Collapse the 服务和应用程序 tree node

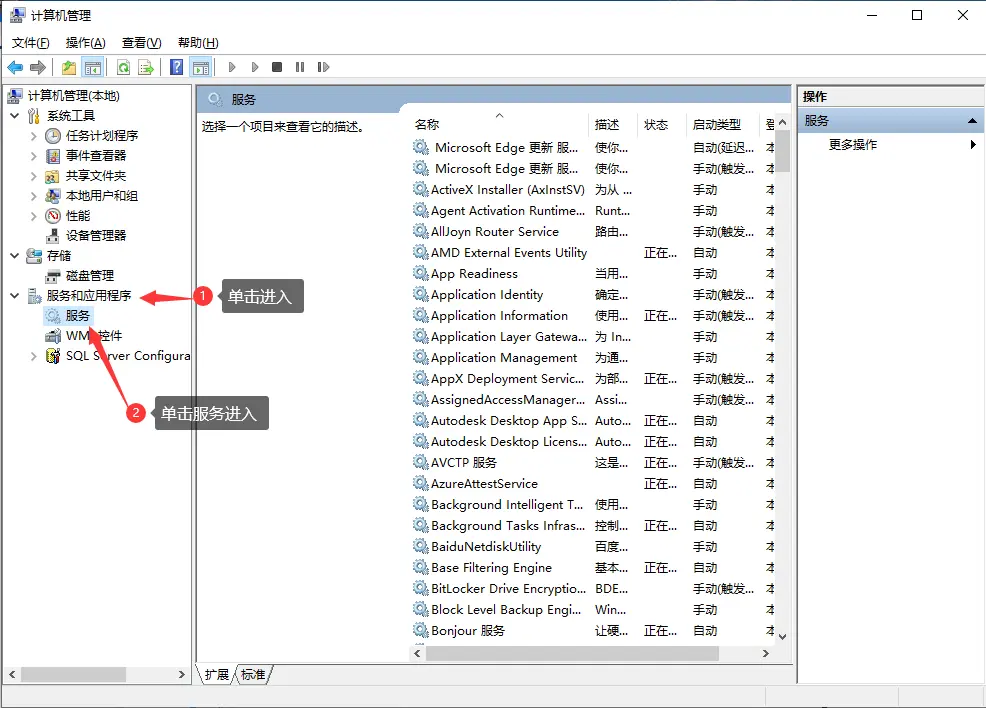tap(14, 296)
